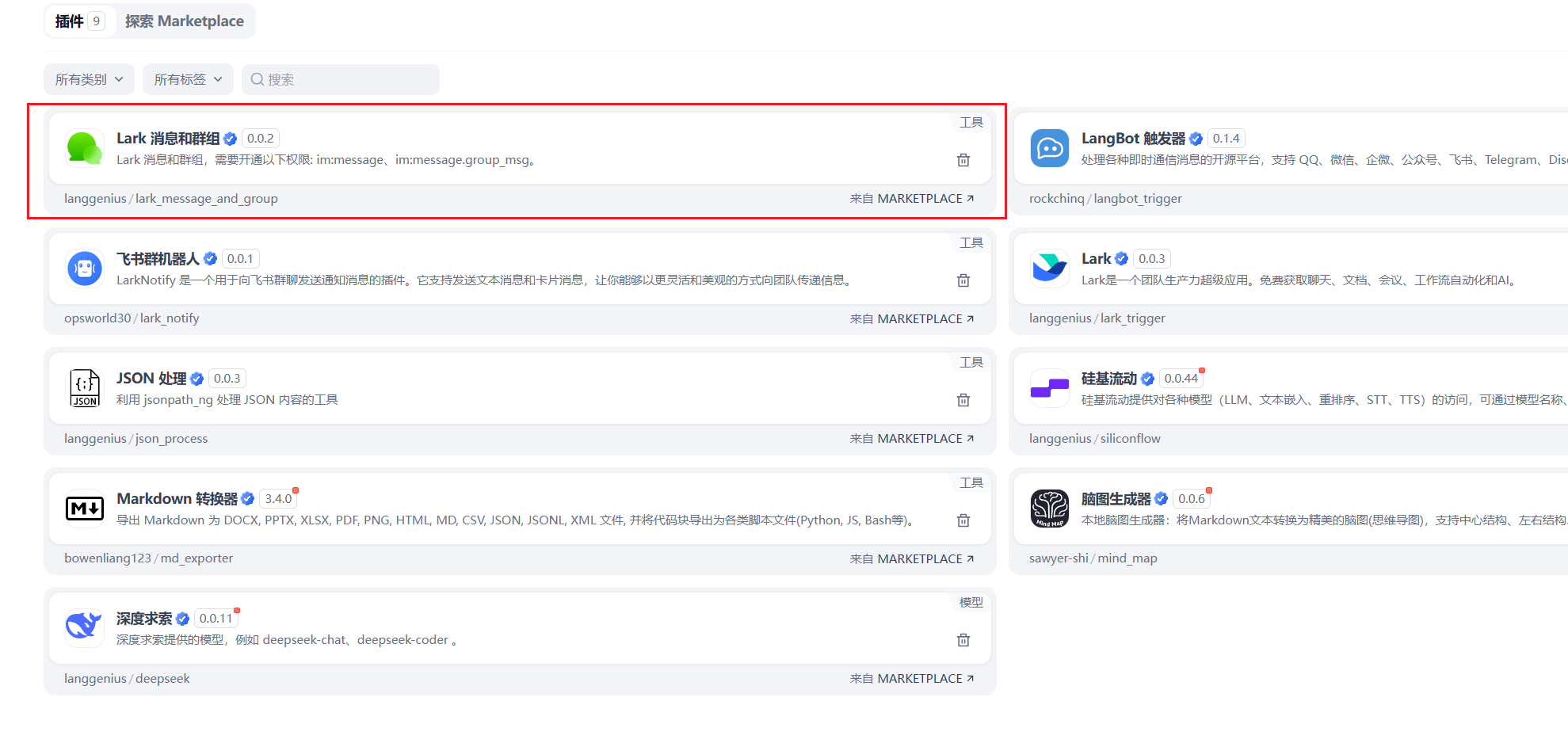Open the Lark 消息和群组 plugin title

(168, 139)
